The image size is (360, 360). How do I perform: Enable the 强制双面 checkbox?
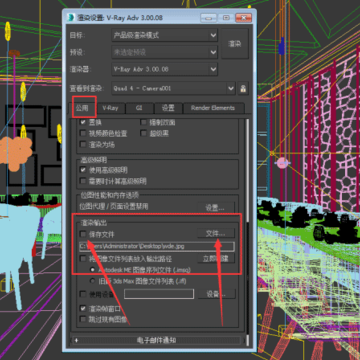(144, 122)
